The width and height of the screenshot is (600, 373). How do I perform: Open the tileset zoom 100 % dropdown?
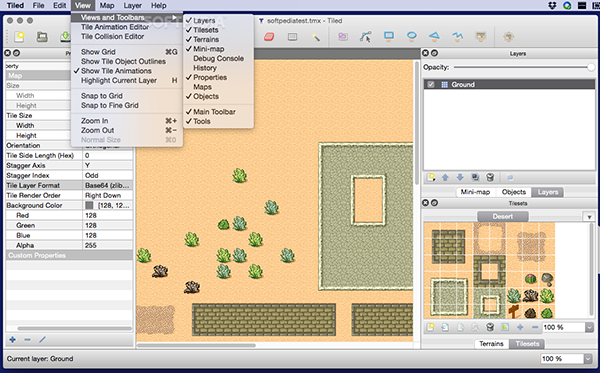tap(589, 327)
